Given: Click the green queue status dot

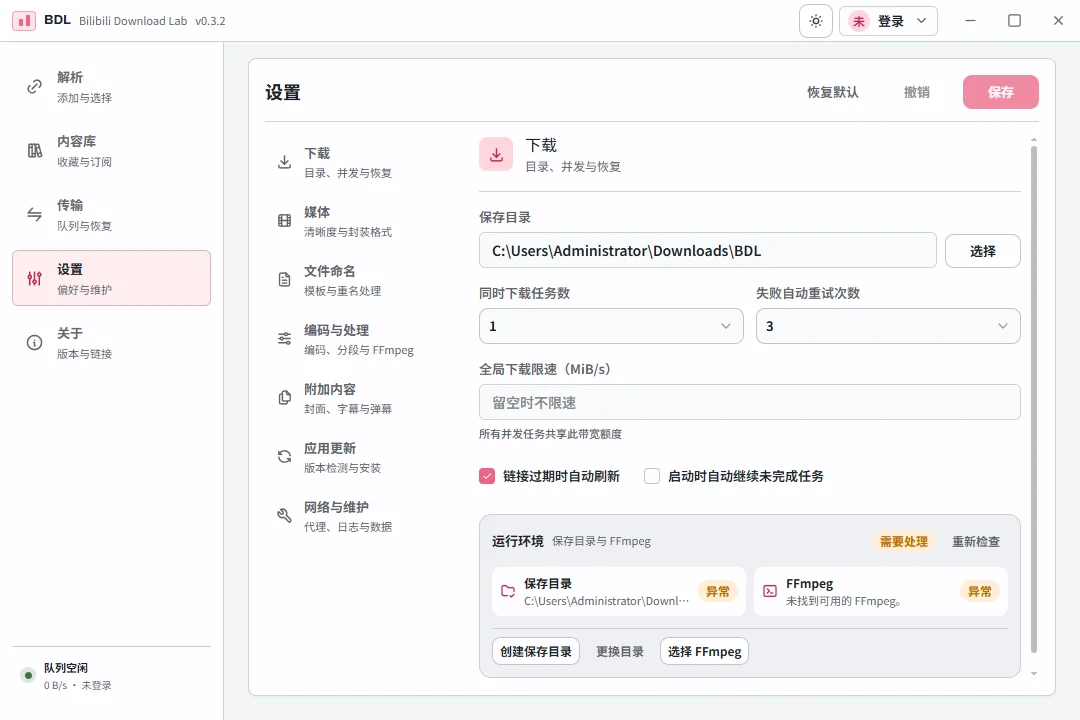Looking at the screenshot, I should pos(28,675).
